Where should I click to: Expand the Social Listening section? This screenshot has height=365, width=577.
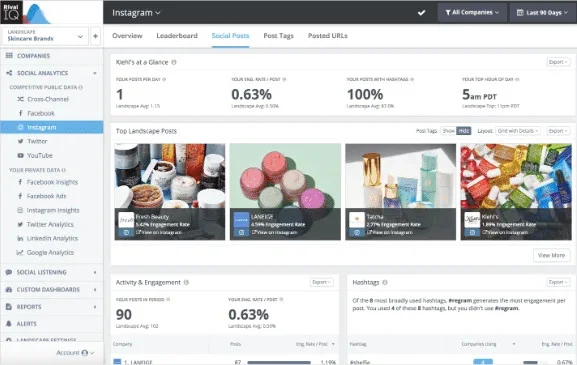click(x=95, y=272)
